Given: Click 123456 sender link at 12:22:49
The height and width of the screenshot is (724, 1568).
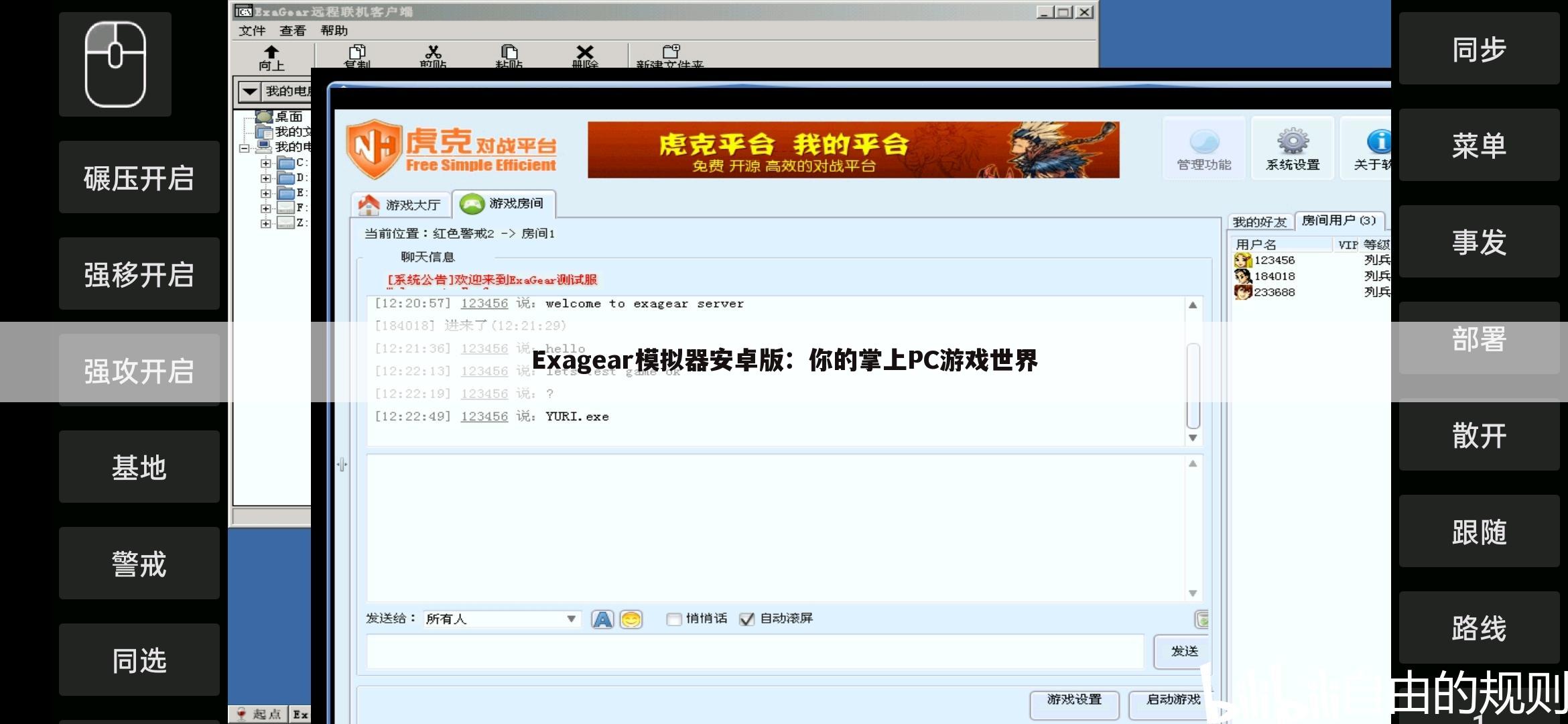Looking at the screenshot, I should [484, 416].
